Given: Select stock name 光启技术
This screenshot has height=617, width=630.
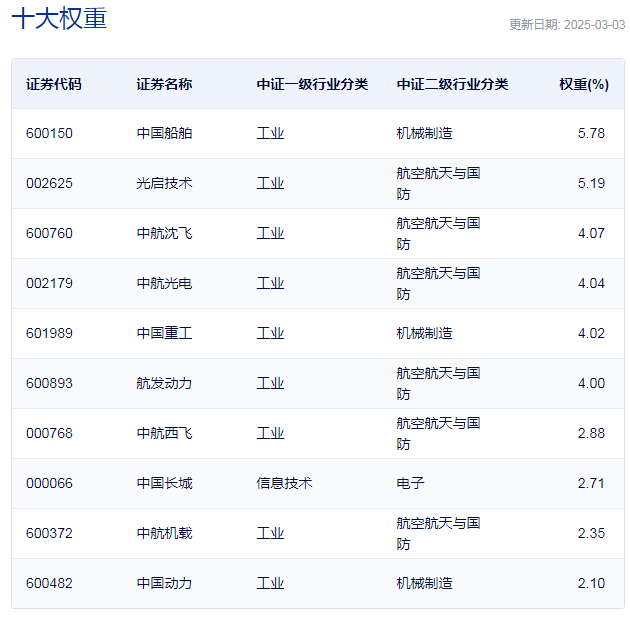Looking at the screenshot, I should [x=164, y=184].
